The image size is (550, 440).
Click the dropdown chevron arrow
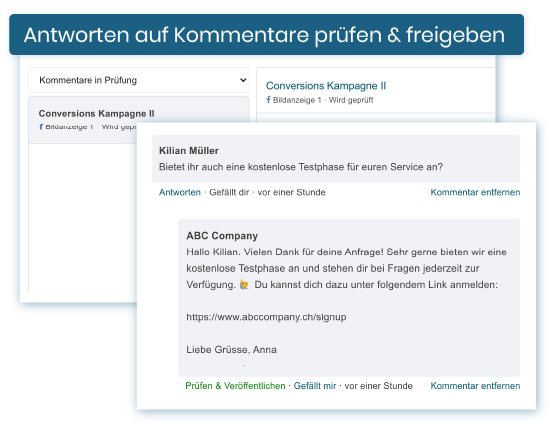(243, 80)
